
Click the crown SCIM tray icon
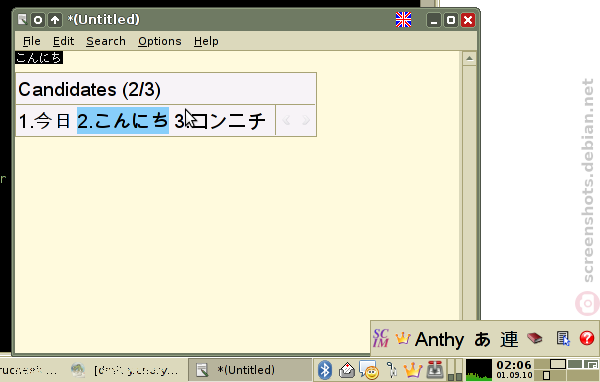tap(412, 370)
